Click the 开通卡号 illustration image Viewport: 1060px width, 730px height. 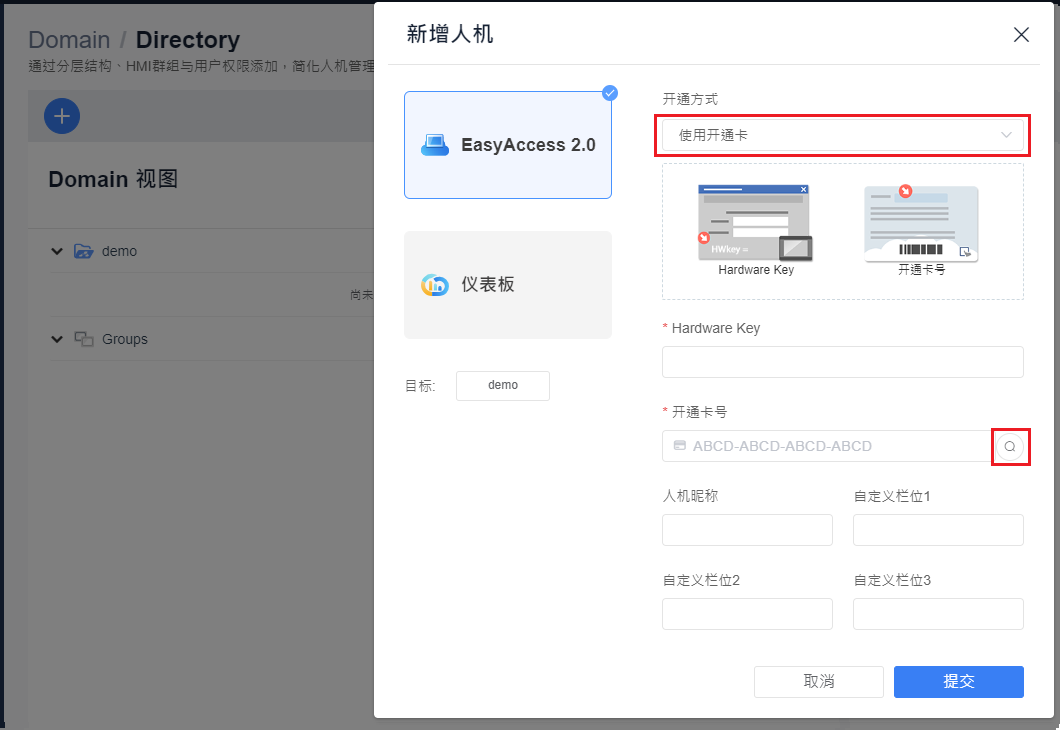[921, 223]
